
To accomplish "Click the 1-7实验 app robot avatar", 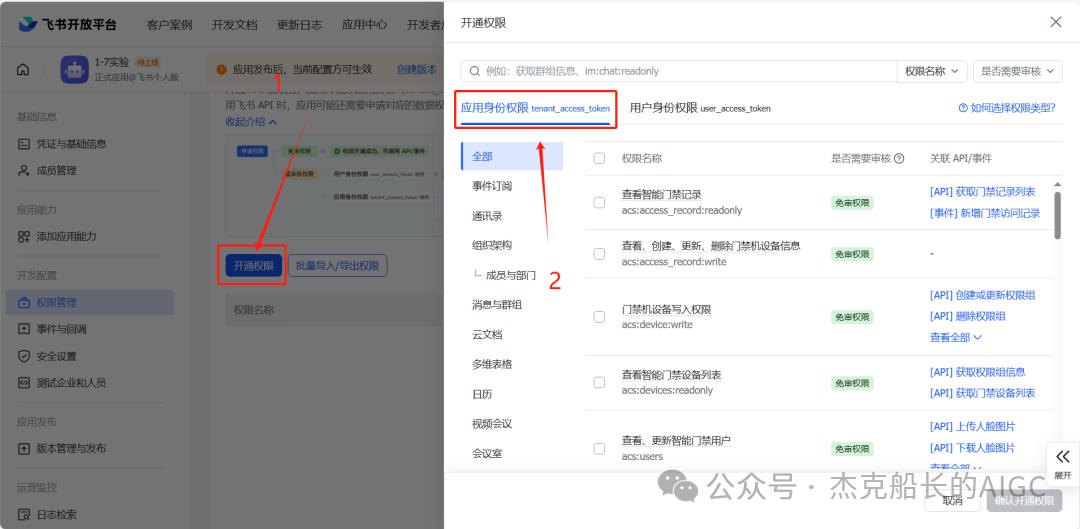I will click(x=74, y=70).
